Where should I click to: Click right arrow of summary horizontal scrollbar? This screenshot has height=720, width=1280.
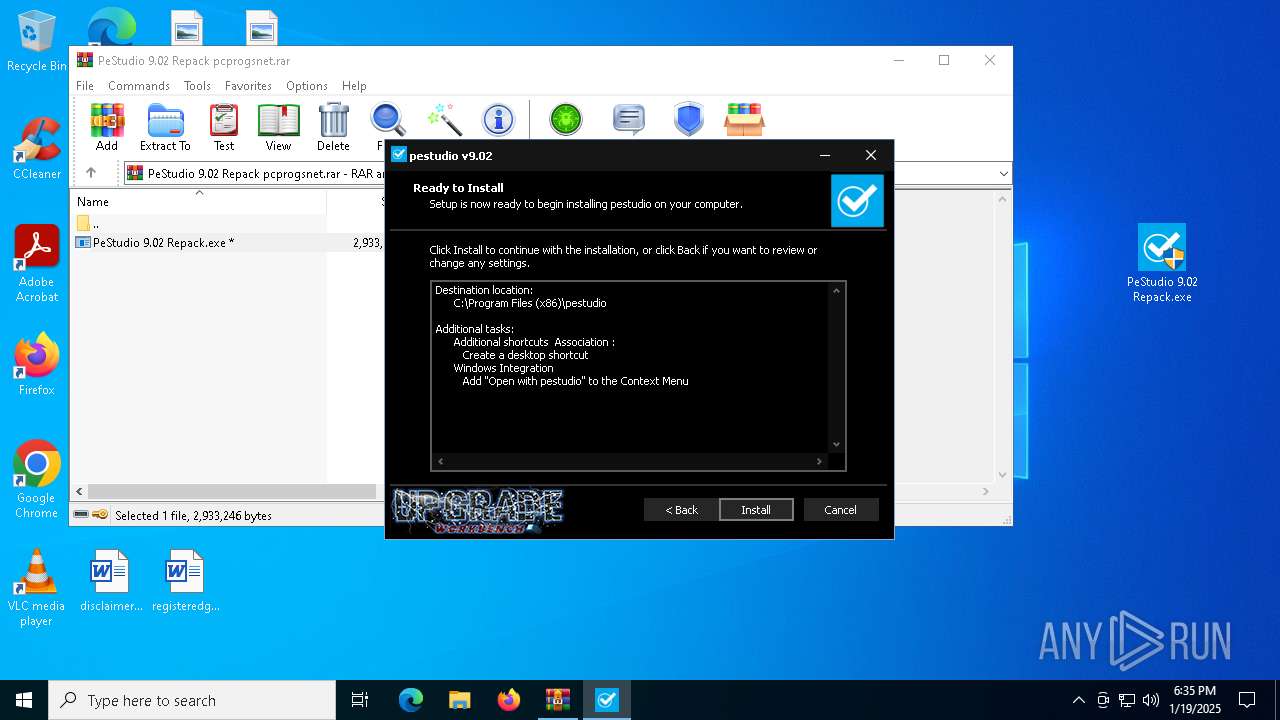coord(819,461)
